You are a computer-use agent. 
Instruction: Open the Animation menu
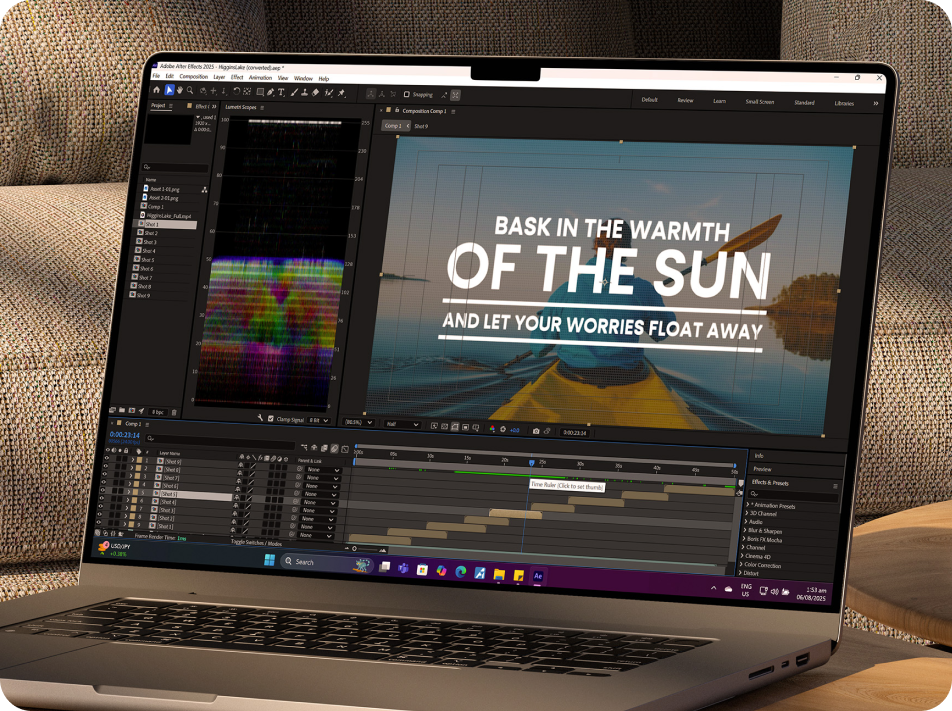pyautogui.click(x=260, y=78)
